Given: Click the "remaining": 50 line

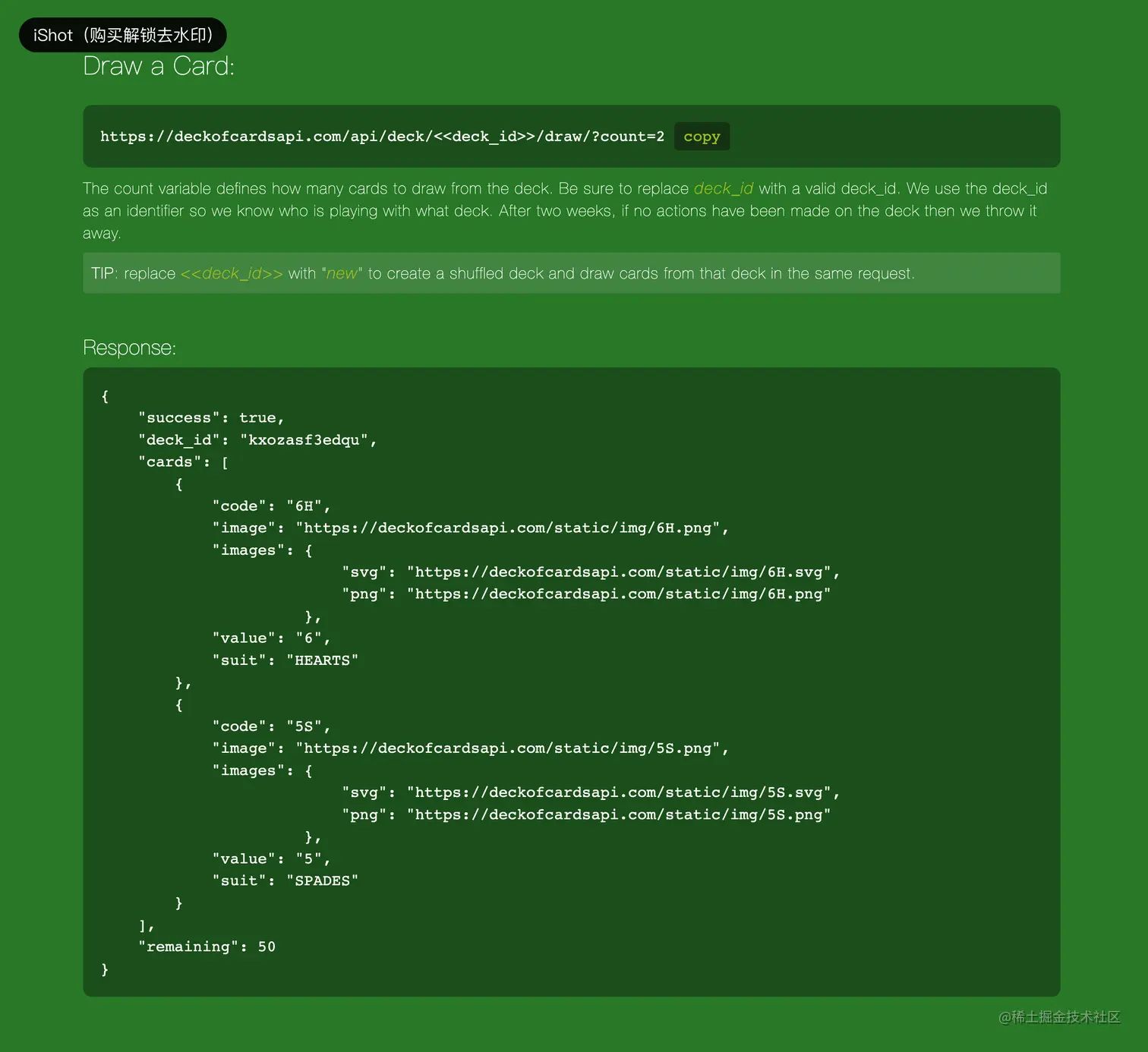Looking at the screenshot, I should pyautogui.click(x=207, y=946).
